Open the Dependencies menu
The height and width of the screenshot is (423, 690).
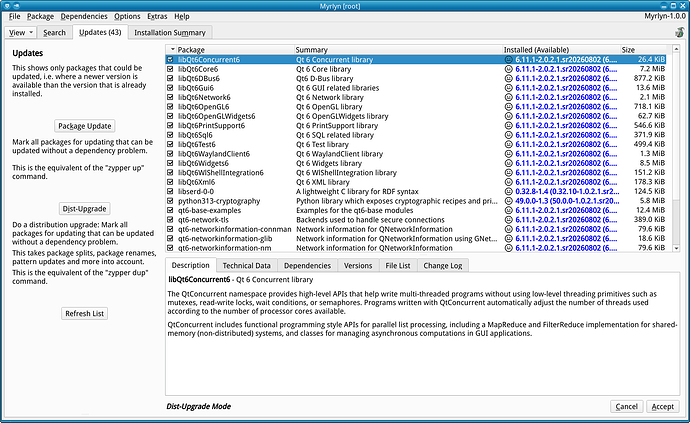point(84,16)
